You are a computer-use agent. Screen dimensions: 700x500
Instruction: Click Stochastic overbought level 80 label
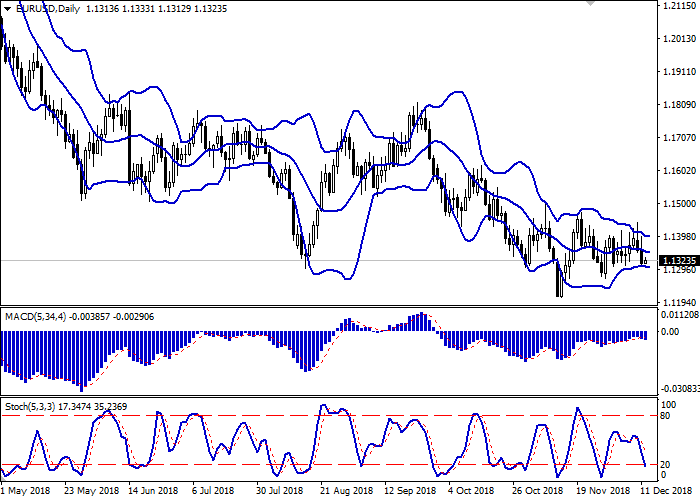tap(665, 416)
